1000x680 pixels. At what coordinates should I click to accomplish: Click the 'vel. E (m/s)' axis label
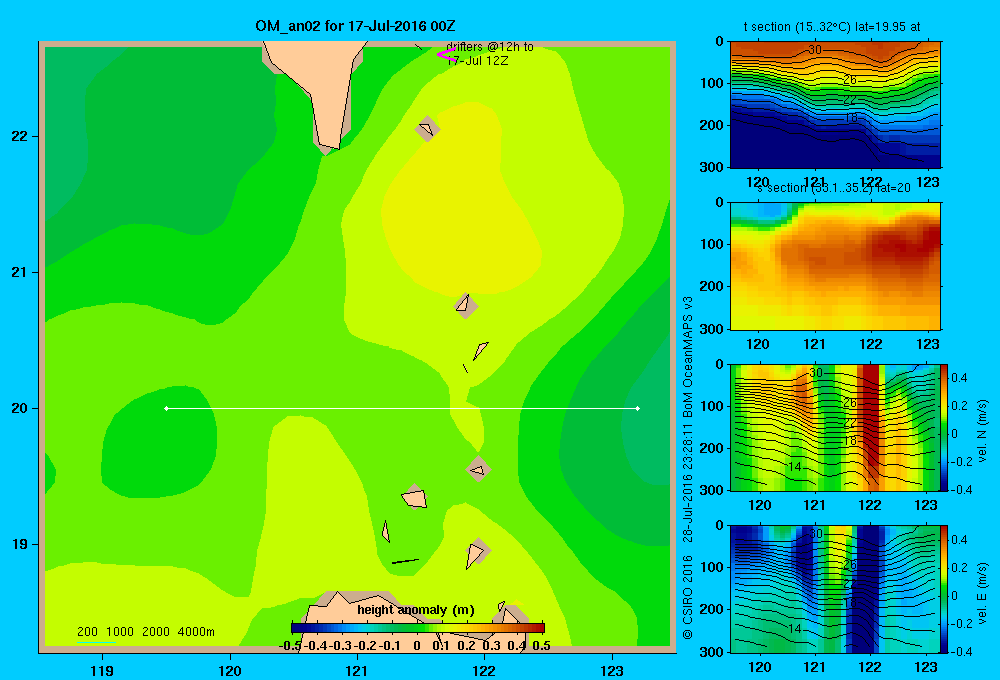tap(982, 593)
